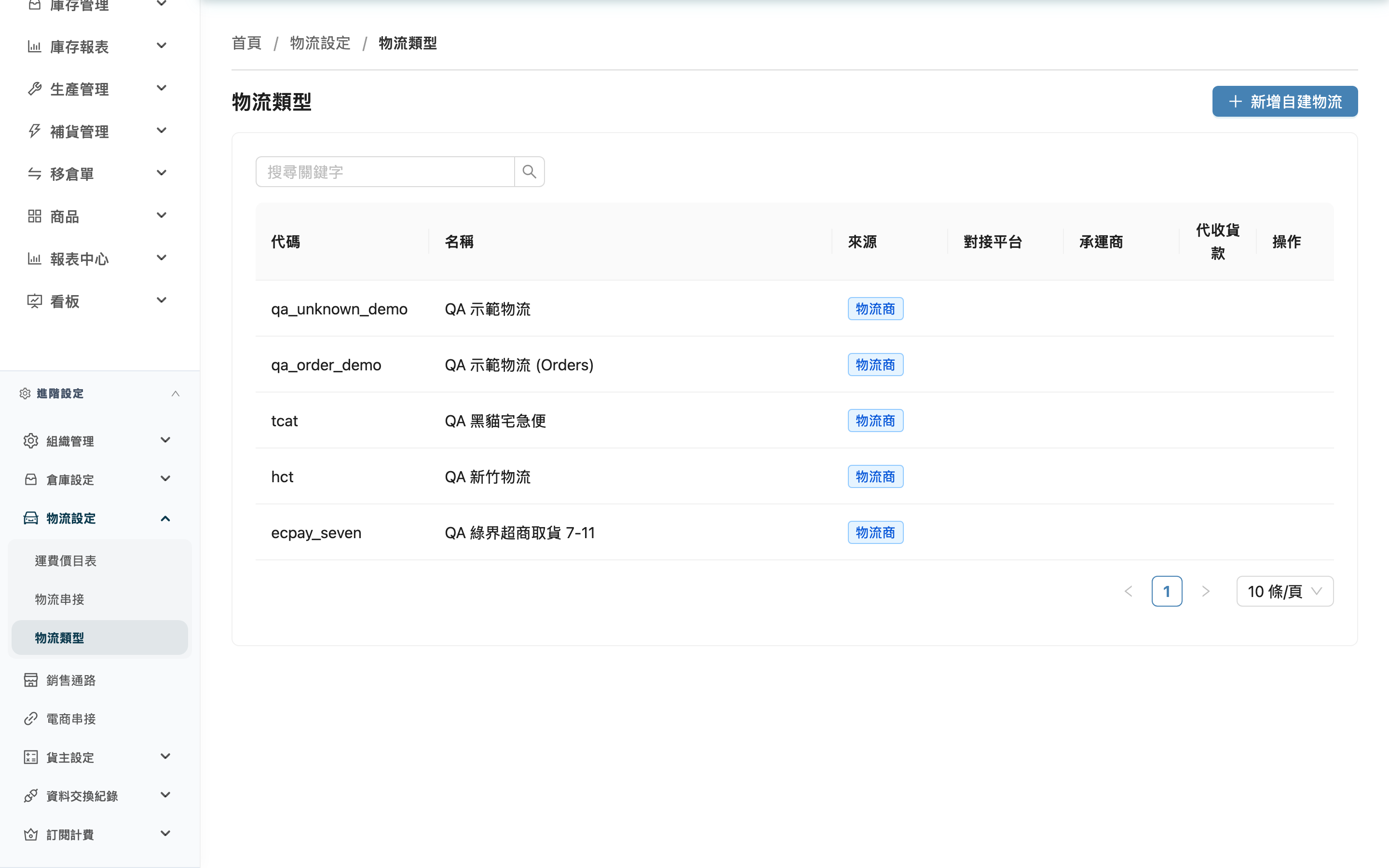
Task: Click the 商品 grid icon
Action: pyautogui.click(x=34, y=217)
